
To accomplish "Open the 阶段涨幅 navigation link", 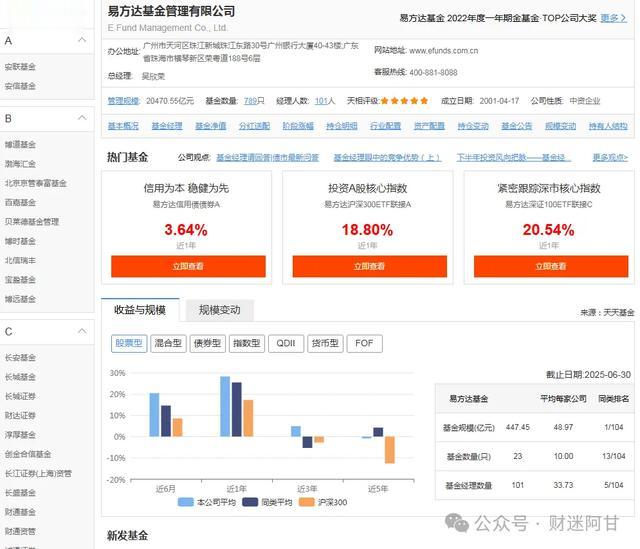I will (298, 126).
